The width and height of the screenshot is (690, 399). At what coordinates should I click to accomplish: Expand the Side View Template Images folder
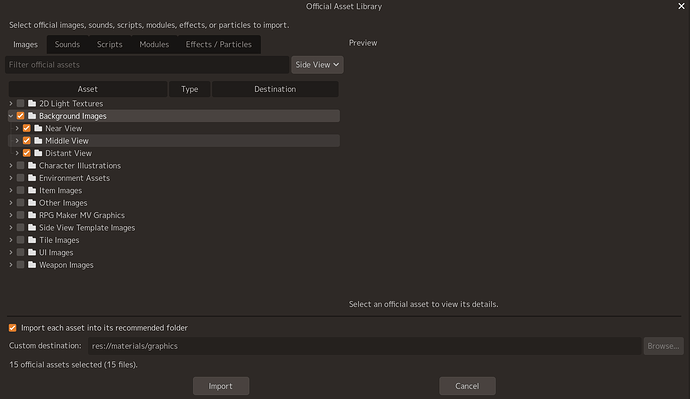pos(11,227)
